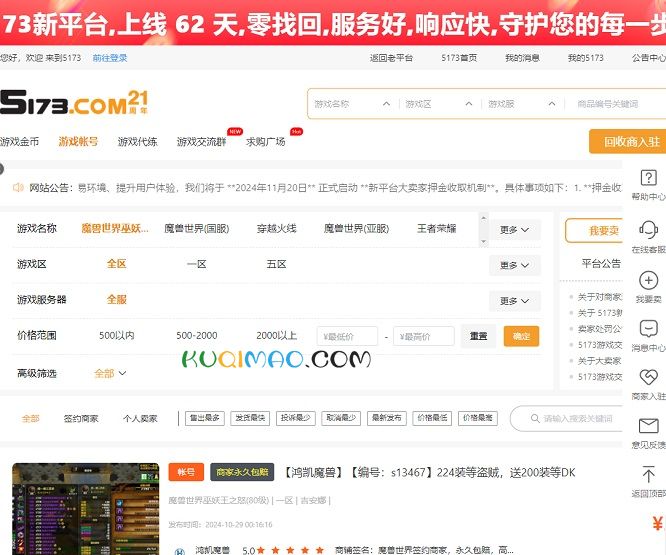666x555 pixels.
Task: Open the 5173首页 link
Action: point(459,58)
